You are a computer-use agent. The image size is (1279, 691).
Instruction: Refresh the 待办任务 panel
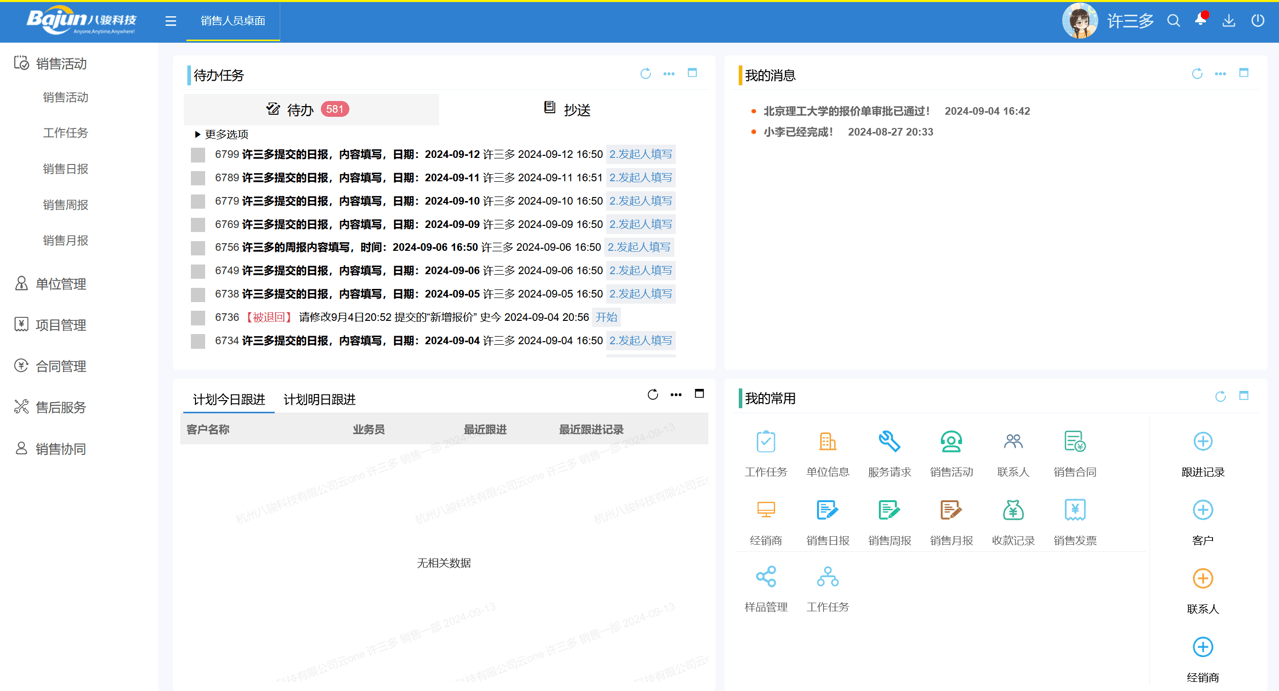(x=645, y=74)
